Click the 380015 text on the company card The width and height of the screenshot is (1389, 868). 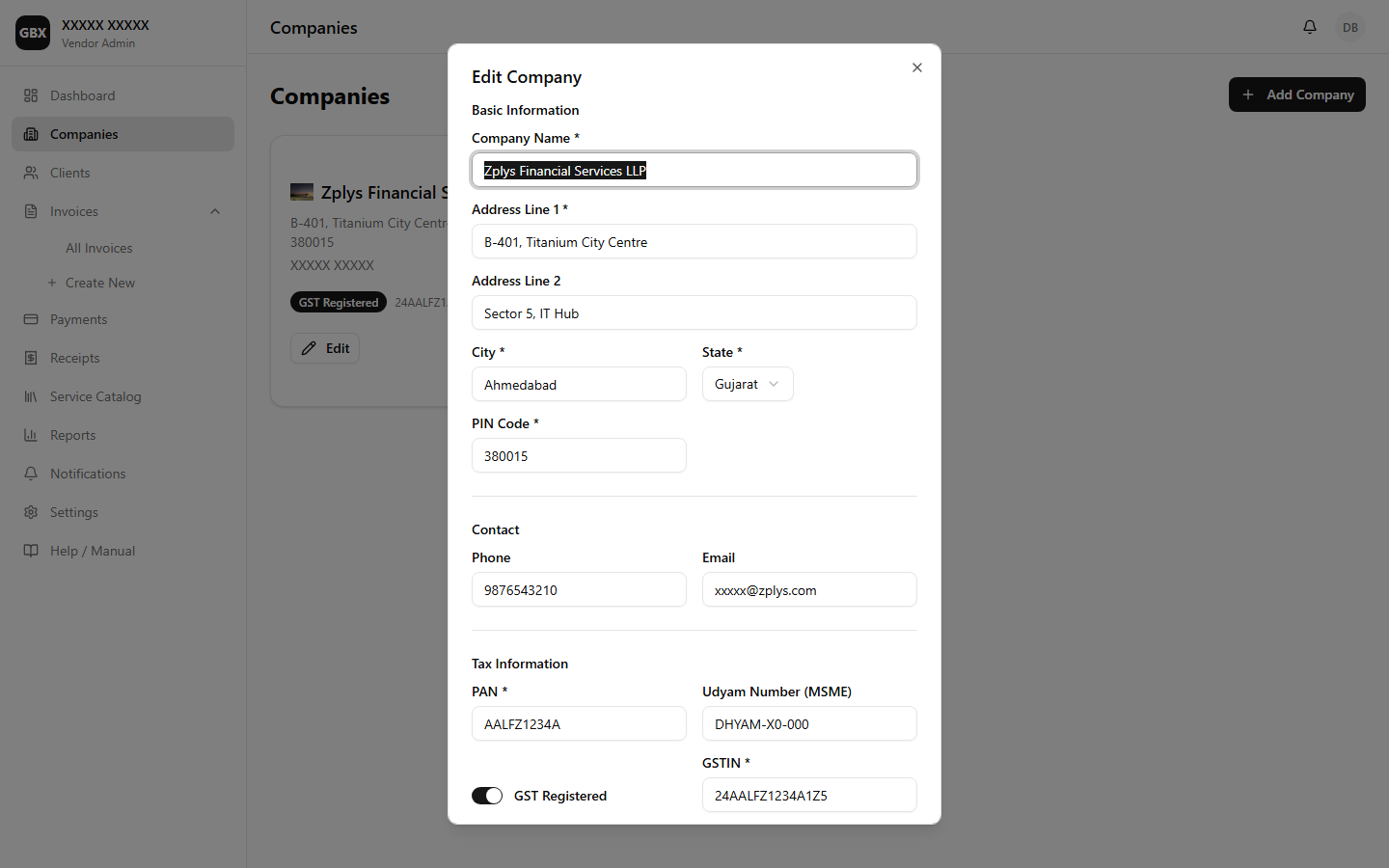coord(313,242)
